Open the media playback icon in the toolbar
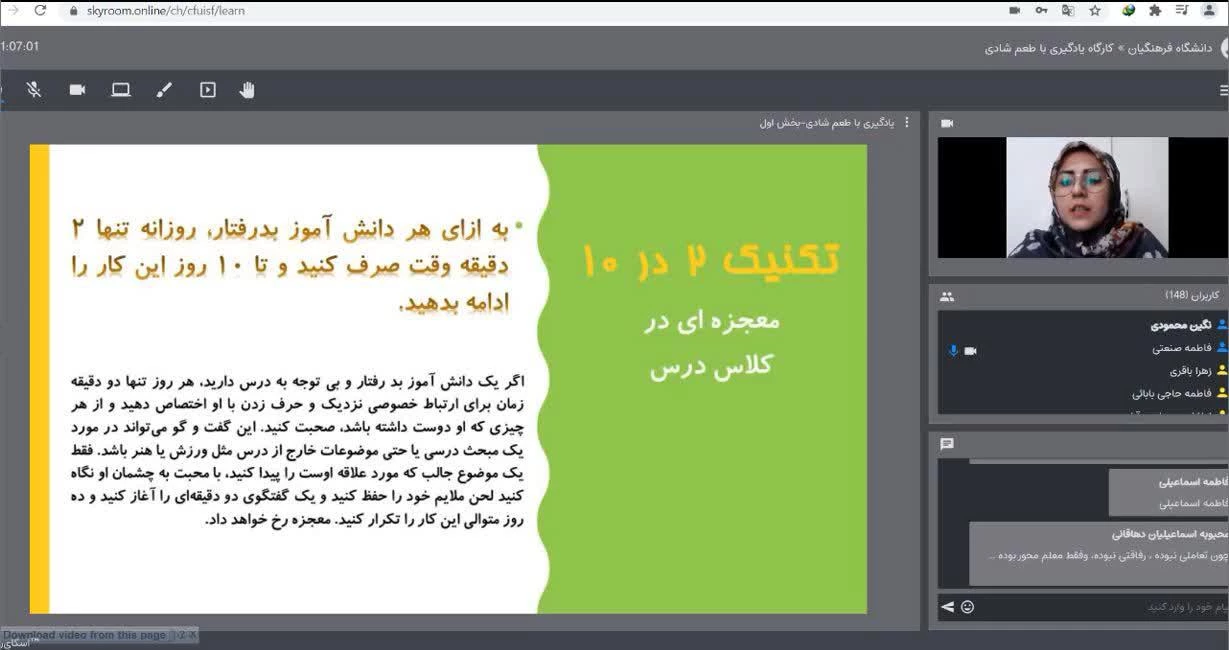Viewport: 1229px width, 650px height. click(x=208, y=90)
